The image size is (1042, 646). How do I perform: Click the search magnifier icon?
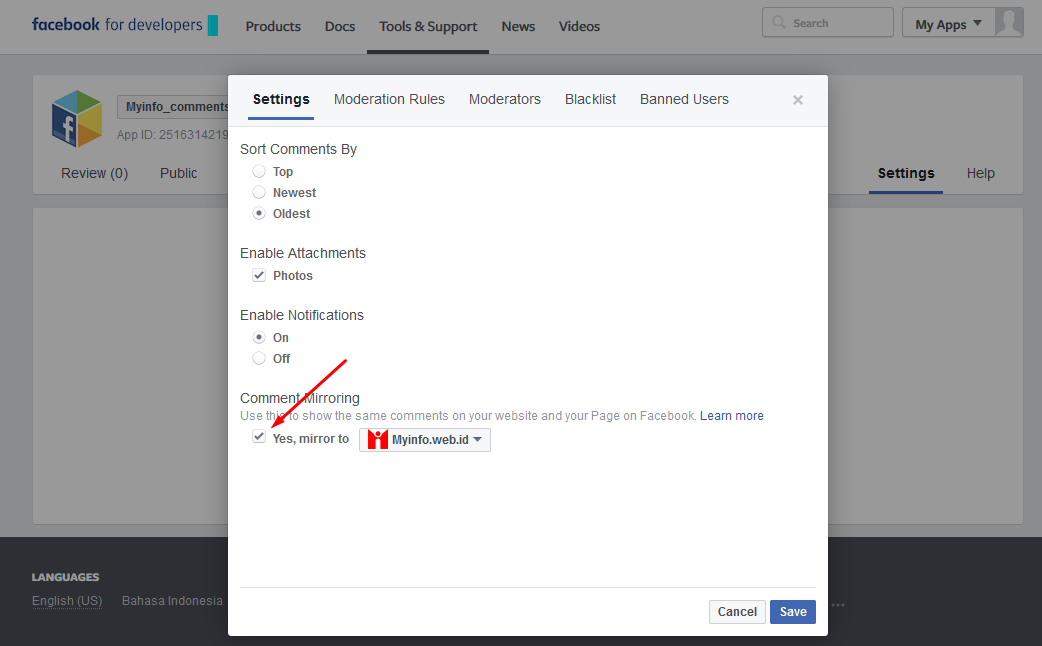778,23
